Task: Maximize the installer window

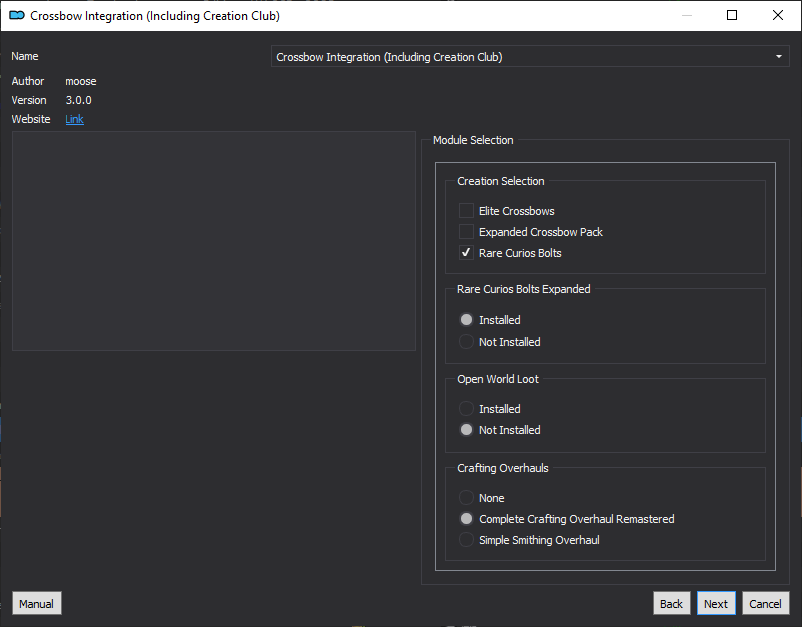Action: (732, 15)
